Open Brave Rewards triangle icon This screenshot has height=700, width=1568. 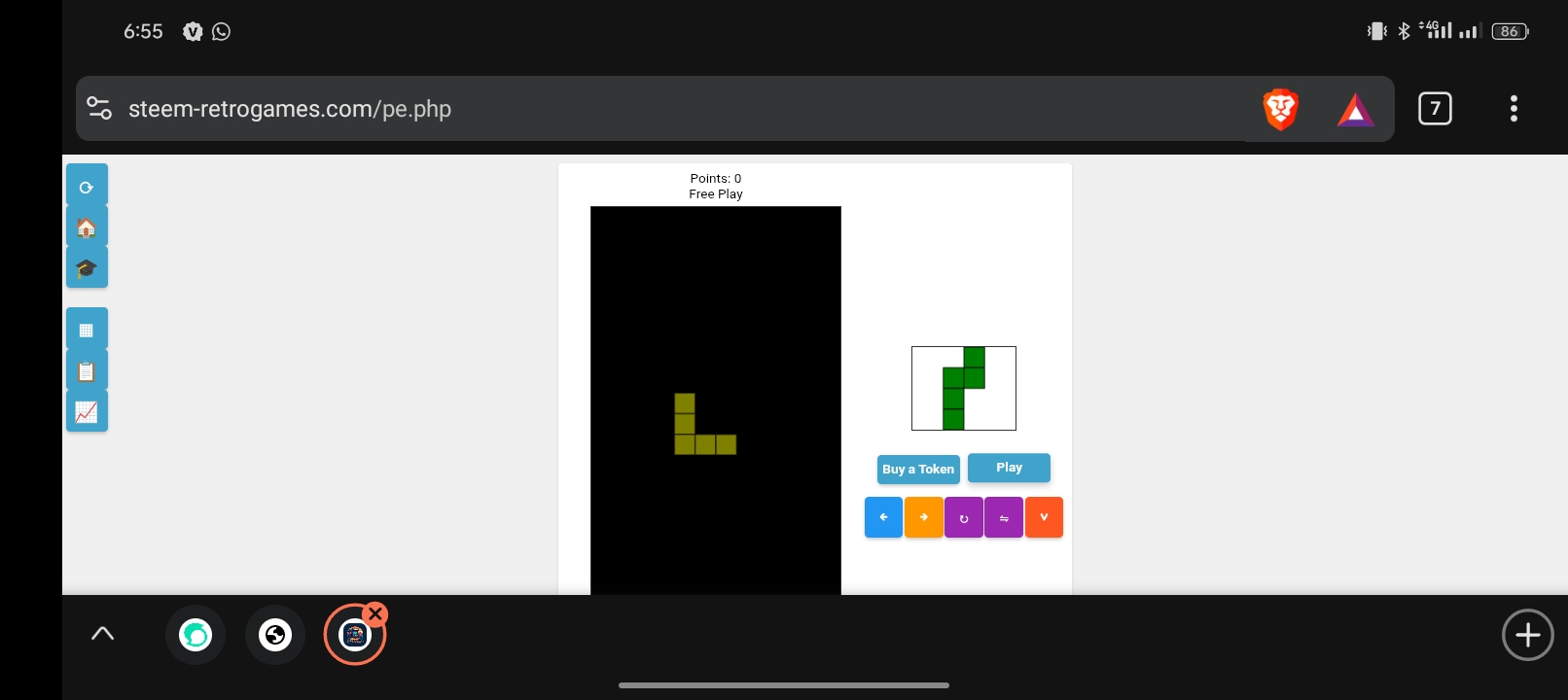tap(1355, 110)
